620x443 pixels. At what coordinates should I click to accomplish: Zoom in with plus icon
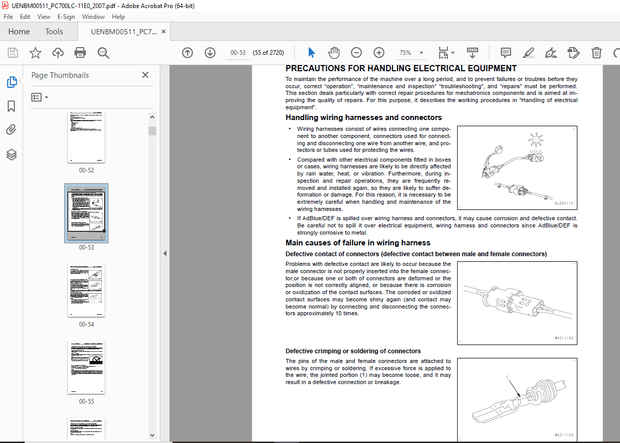(379, 53)
